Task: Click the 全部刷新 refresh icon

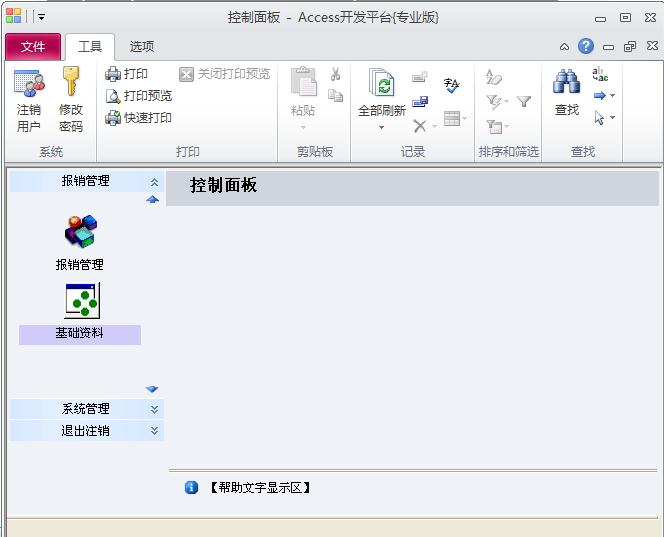Action: click(382, 83)
